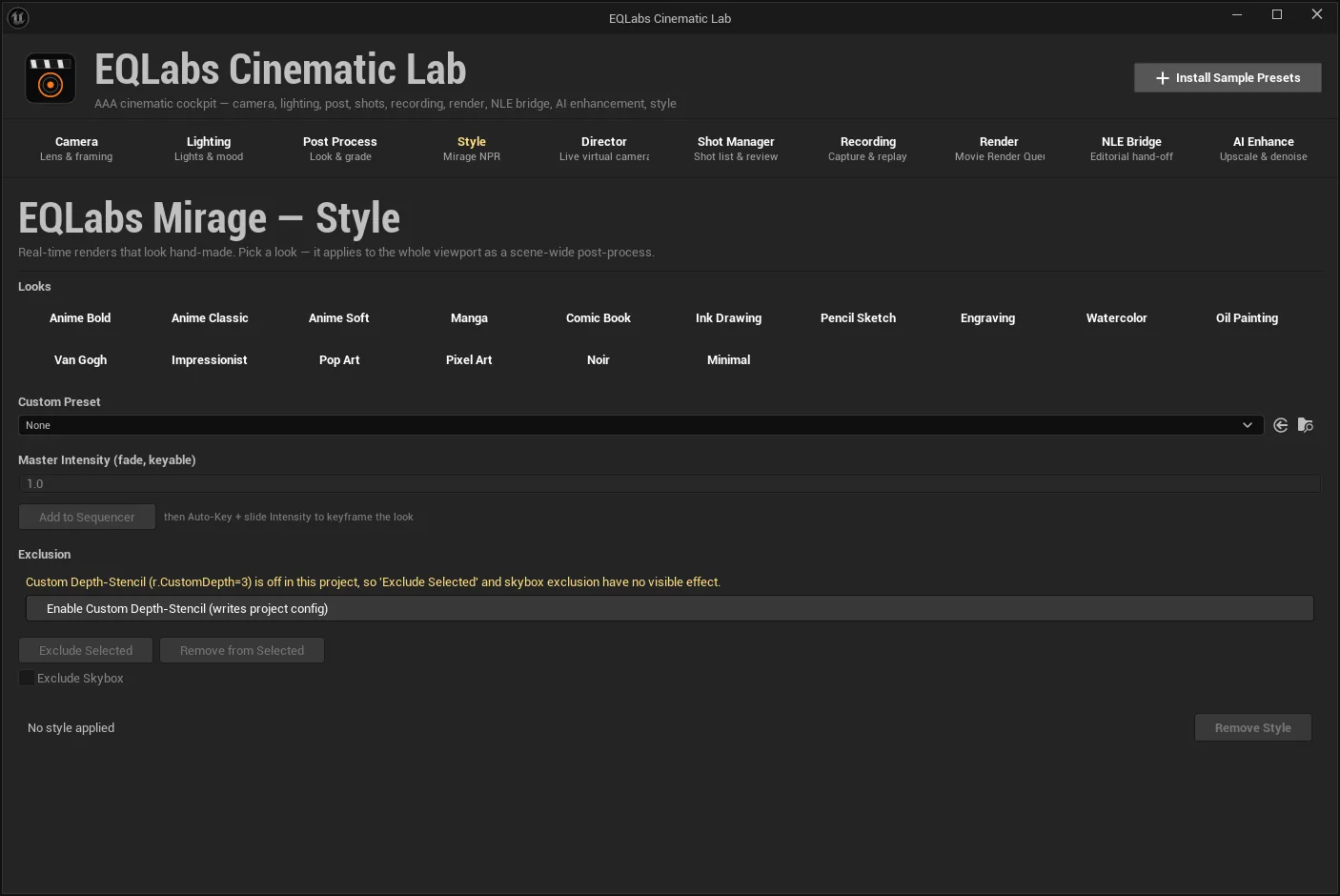1340x896 pixels.
Task: Choose the Engraving look
Action: click(x=988, y=318)
